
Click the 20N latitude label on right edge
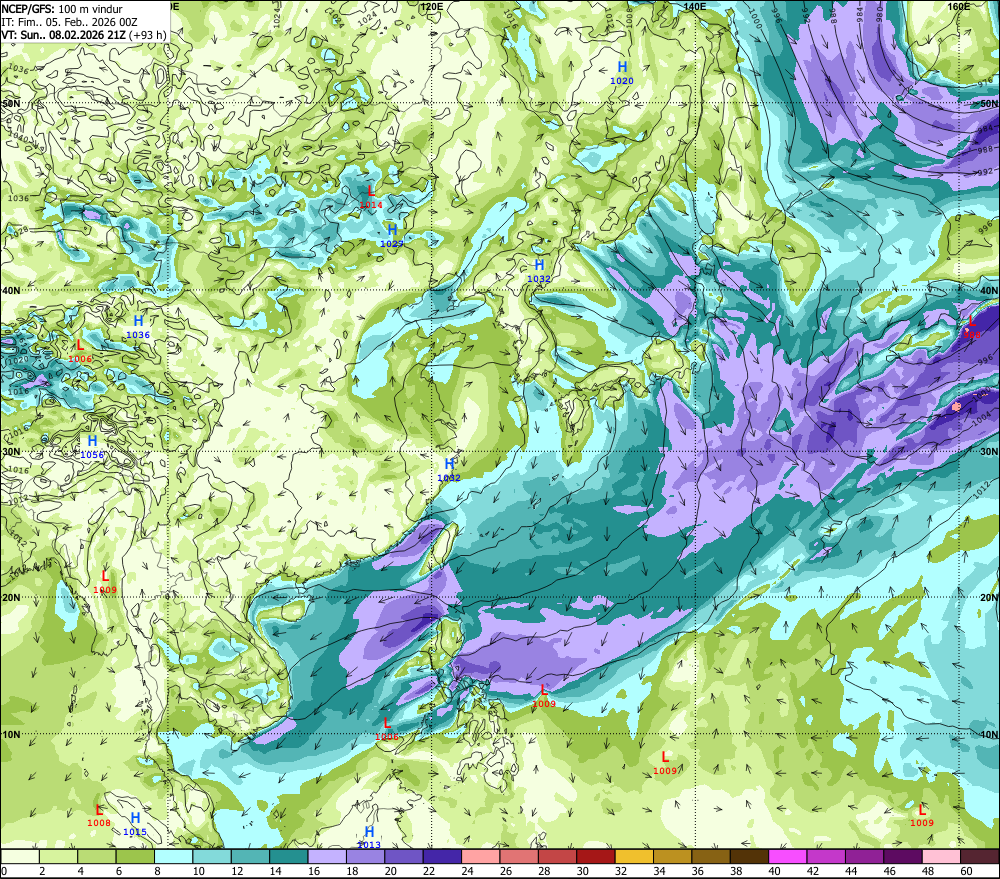[989, 597]
